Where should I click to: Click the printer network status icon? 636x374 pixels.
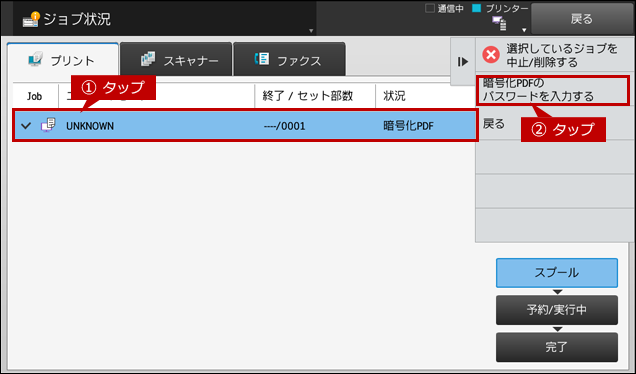[x=499, y=23]
